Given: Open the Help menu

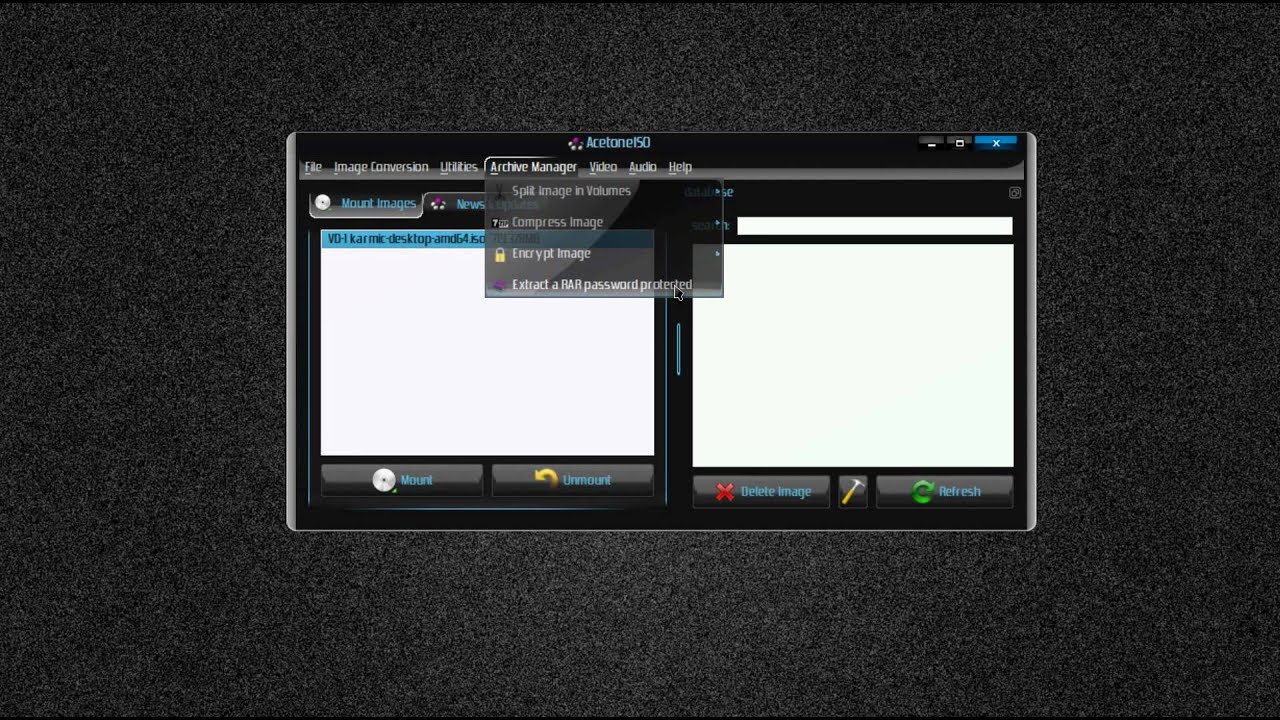Looking at the screenshot, I should [x=680, y=167].
